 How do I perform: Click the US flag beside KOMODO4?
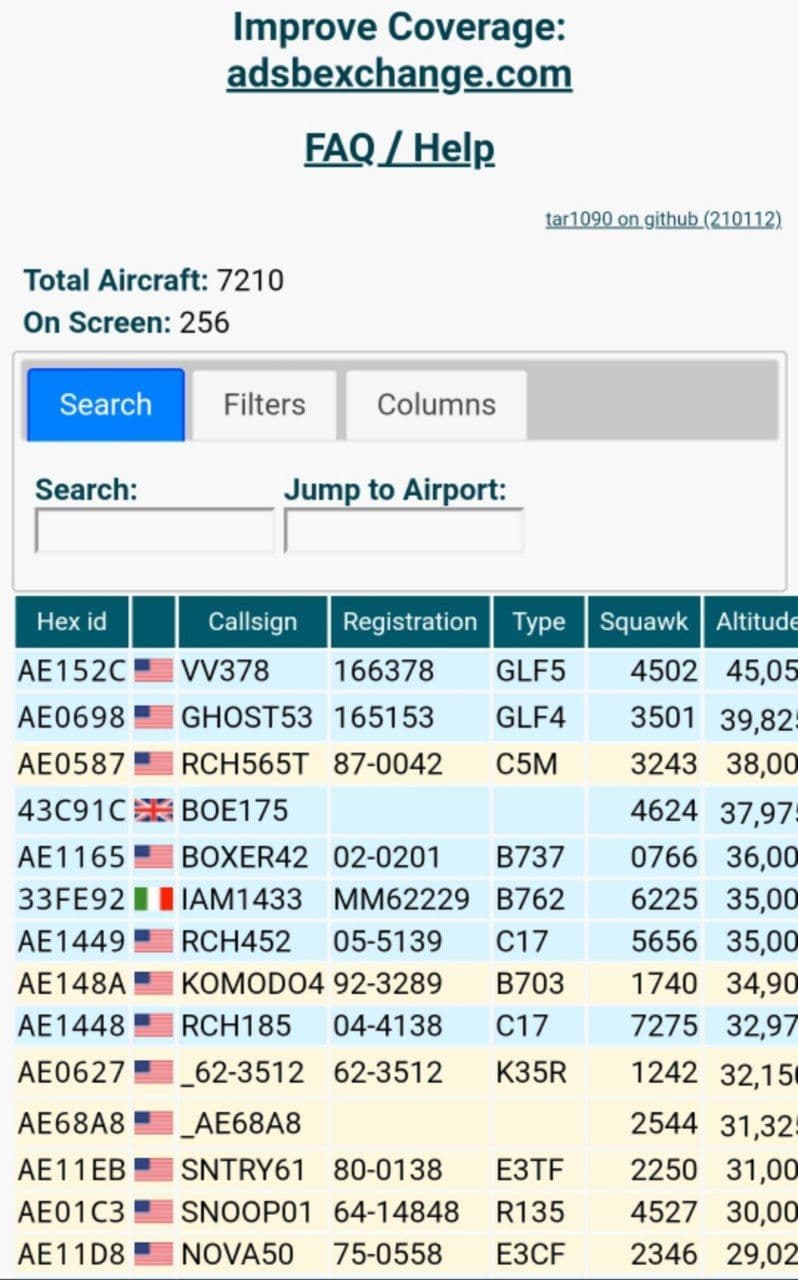(153, 984)
